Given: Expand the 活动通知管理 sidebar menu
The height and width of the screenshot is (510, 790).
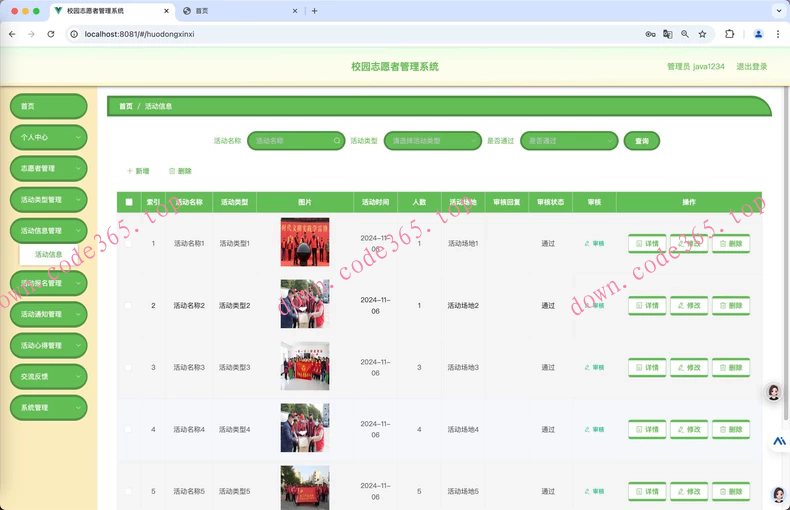Looking at the screenshot, I should point(48,314).
